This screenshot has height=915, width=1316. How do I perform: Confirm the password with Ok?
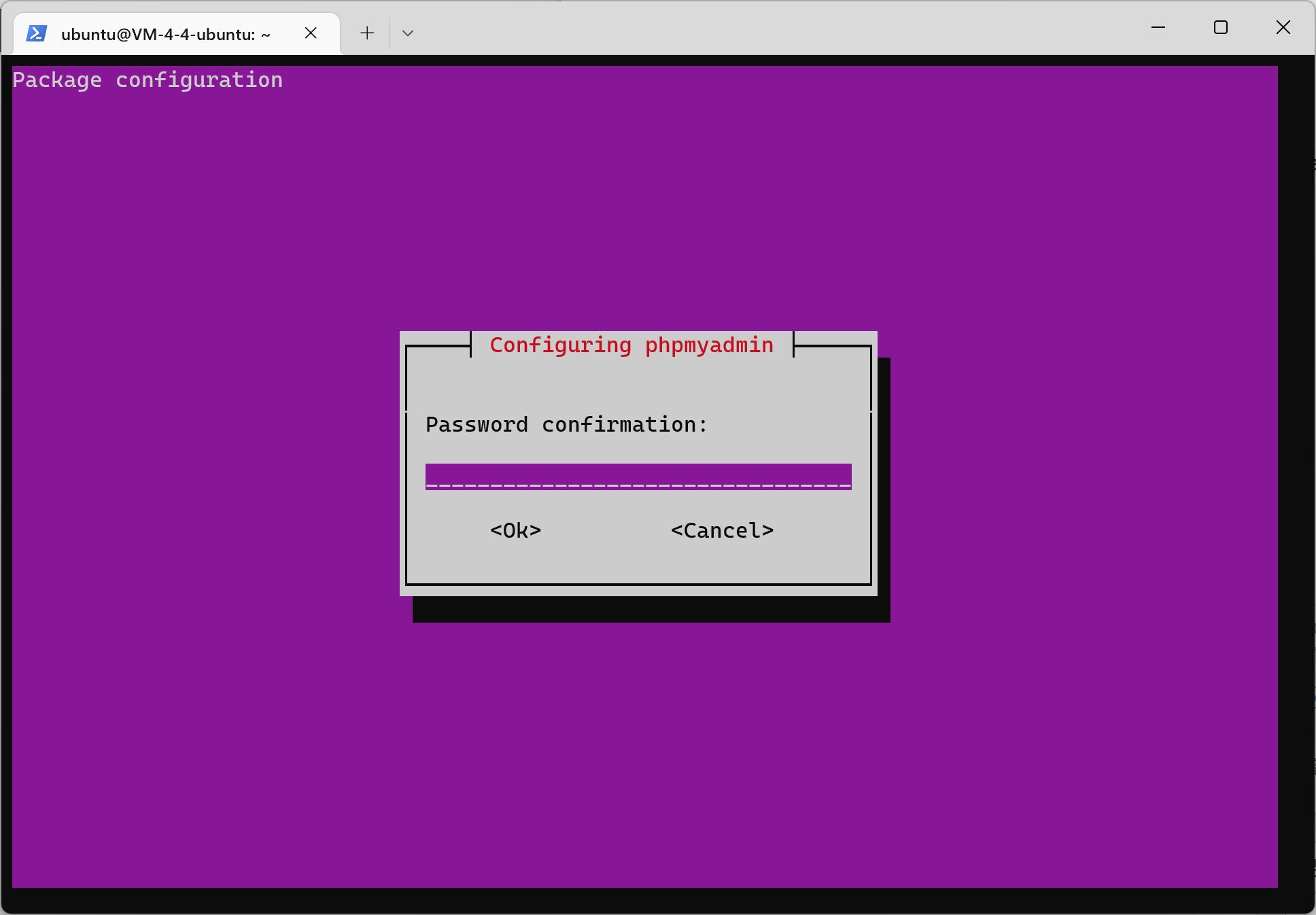(x=516, y=530)
